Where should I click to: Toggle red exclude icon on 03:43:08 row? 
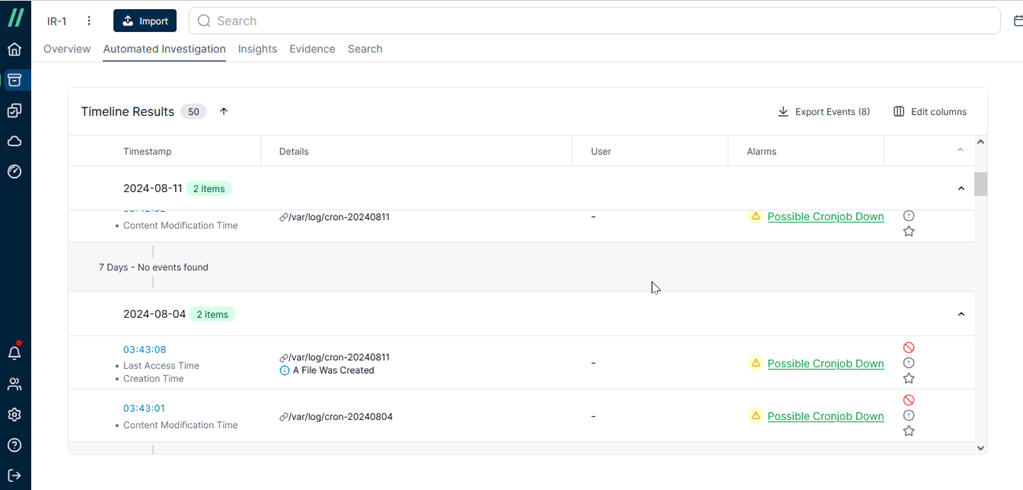908,348
